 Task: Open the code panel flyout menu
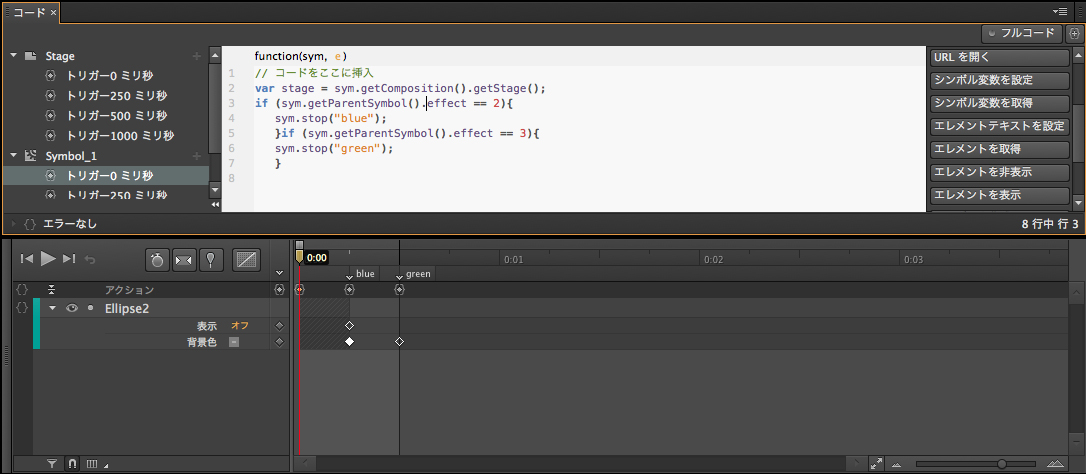coord(1060,11)
